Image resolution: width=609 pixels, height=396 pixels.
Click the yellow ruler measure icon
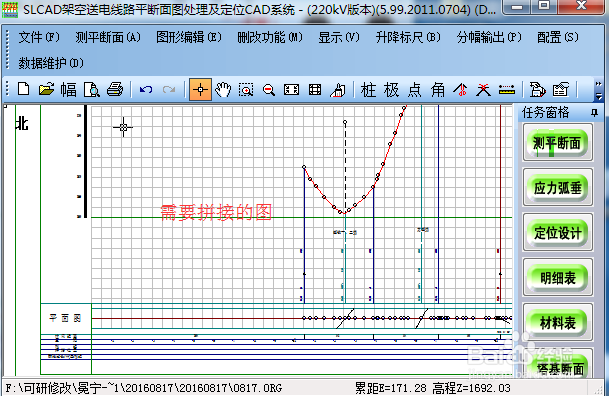(507, 90)
